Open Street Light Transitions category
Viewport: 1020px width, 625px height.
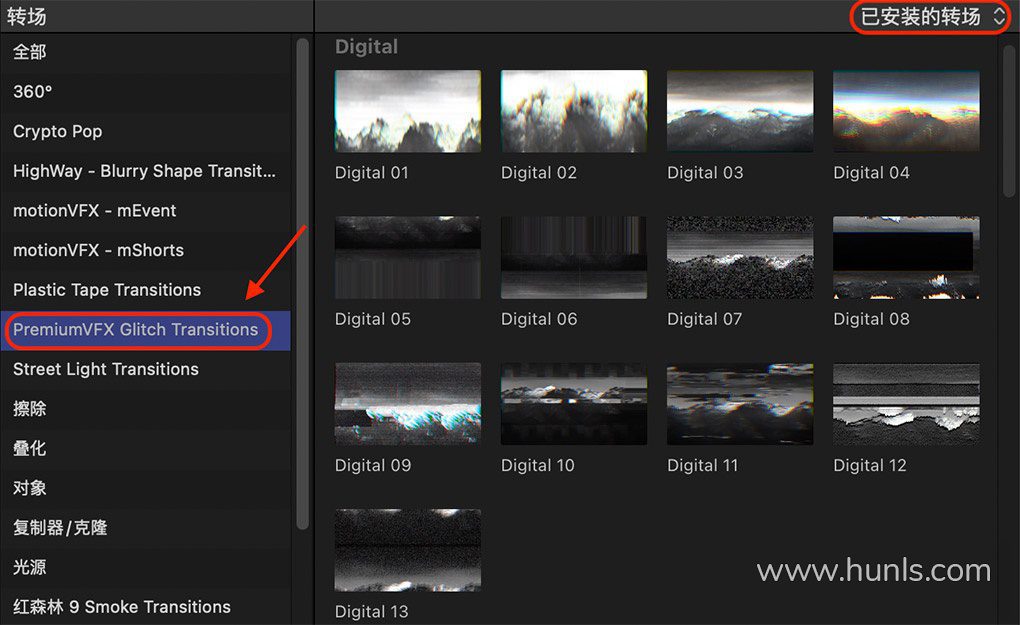click(146, 369)
